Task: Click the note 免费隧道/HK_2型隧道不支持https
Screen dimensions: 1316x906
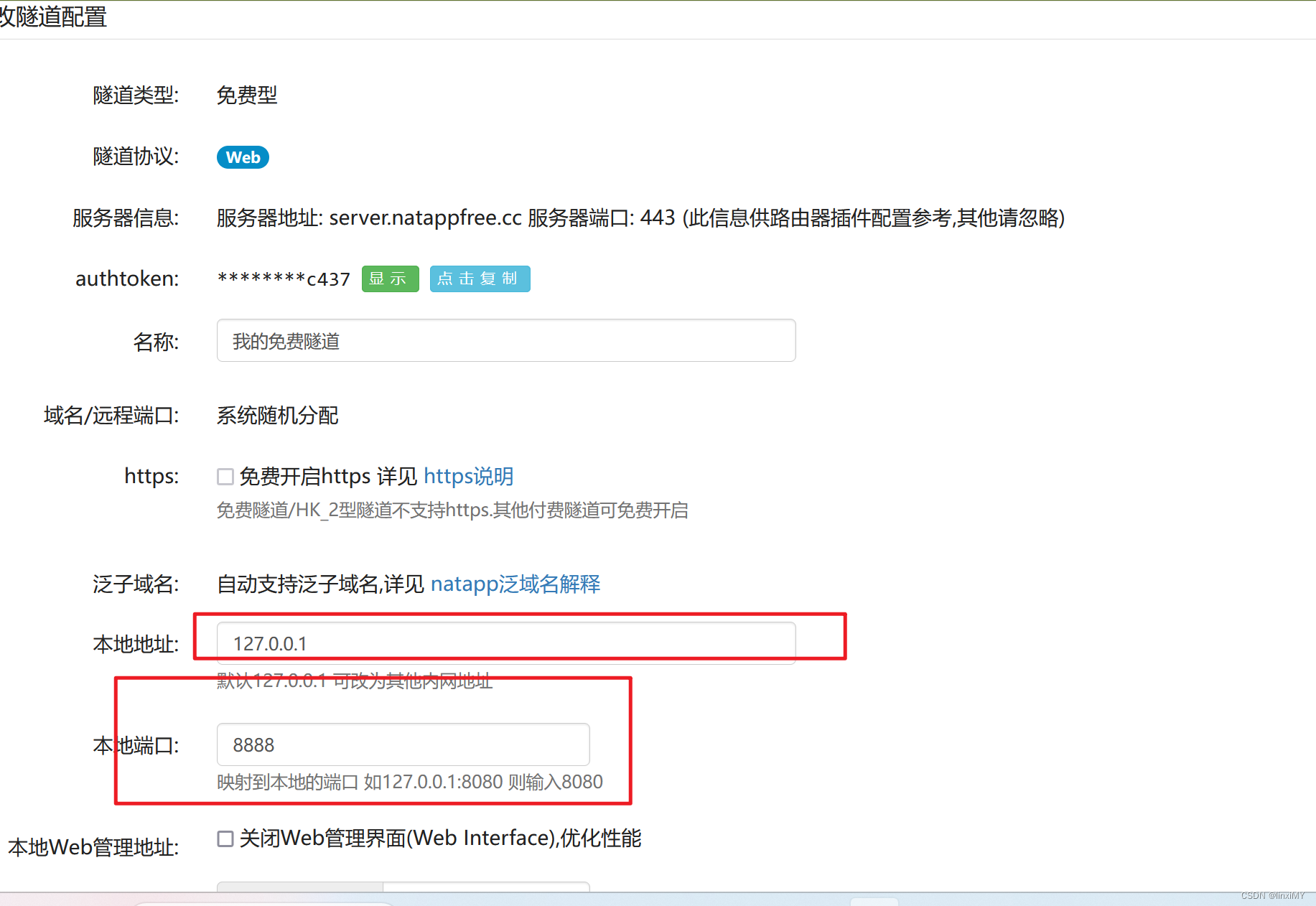Action: coord(452,510)
